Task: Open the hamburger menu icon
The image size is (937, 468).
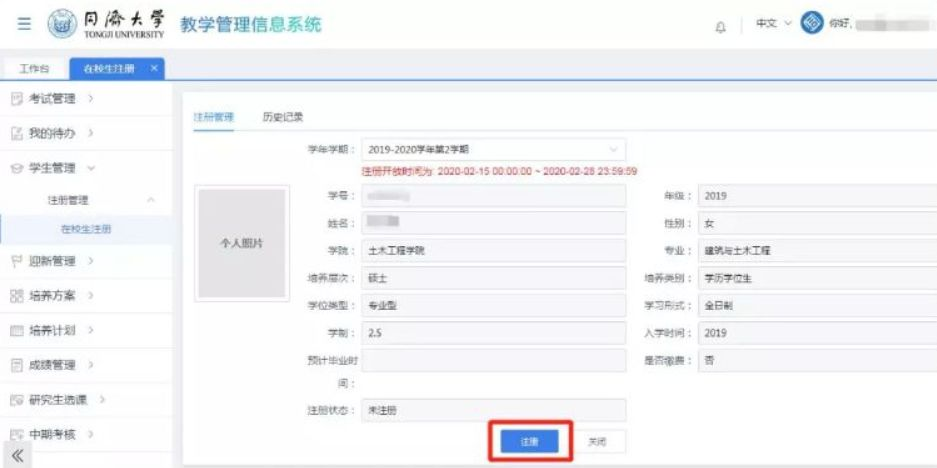Action: pyautogui.click(x=24, y=25)
